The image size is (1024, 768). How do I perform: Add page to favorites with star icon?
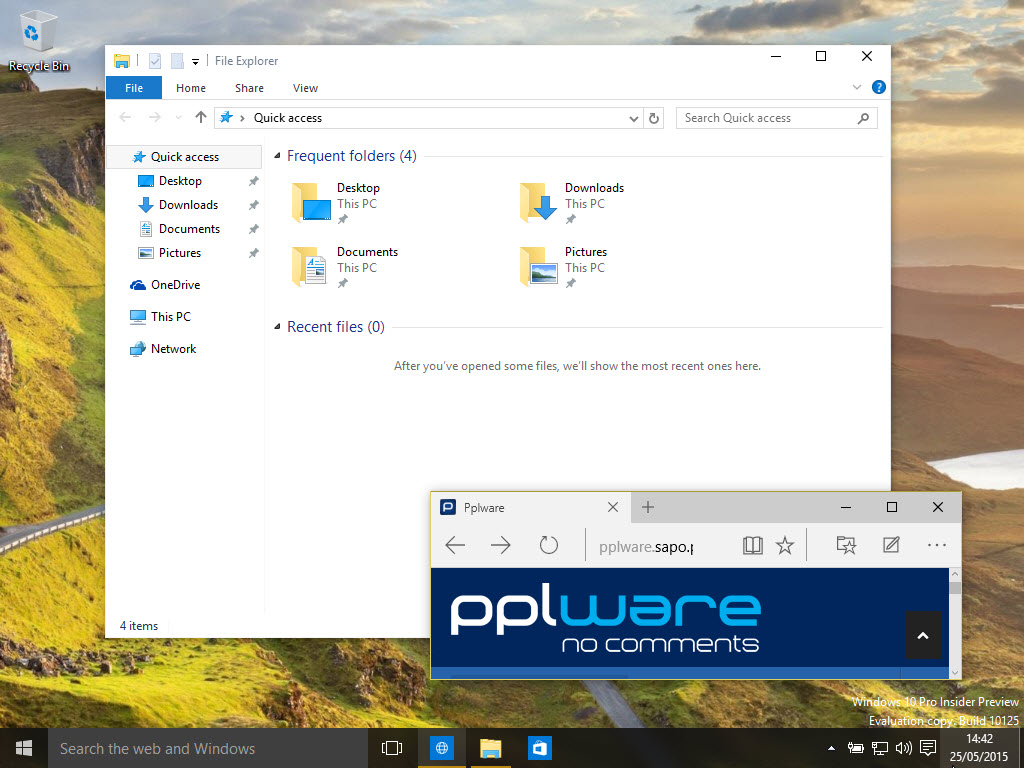tap(785, 545)
